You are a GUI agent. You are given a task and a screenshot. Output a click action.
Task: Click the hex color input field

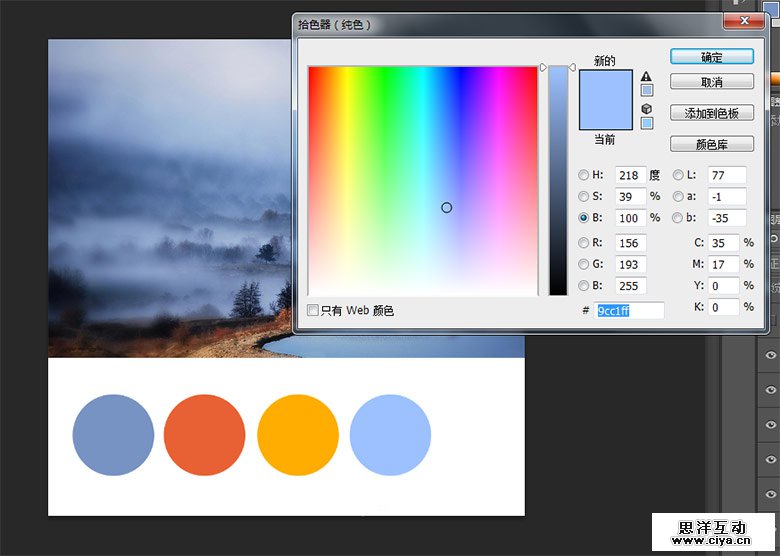pos(629,311)
